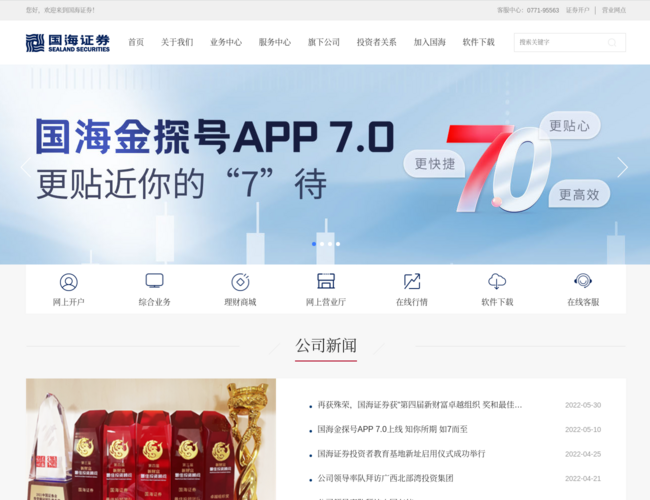Expand the 服务中心 navigation menu
Screen dimensions: 650x500
(x=275, y=43)
